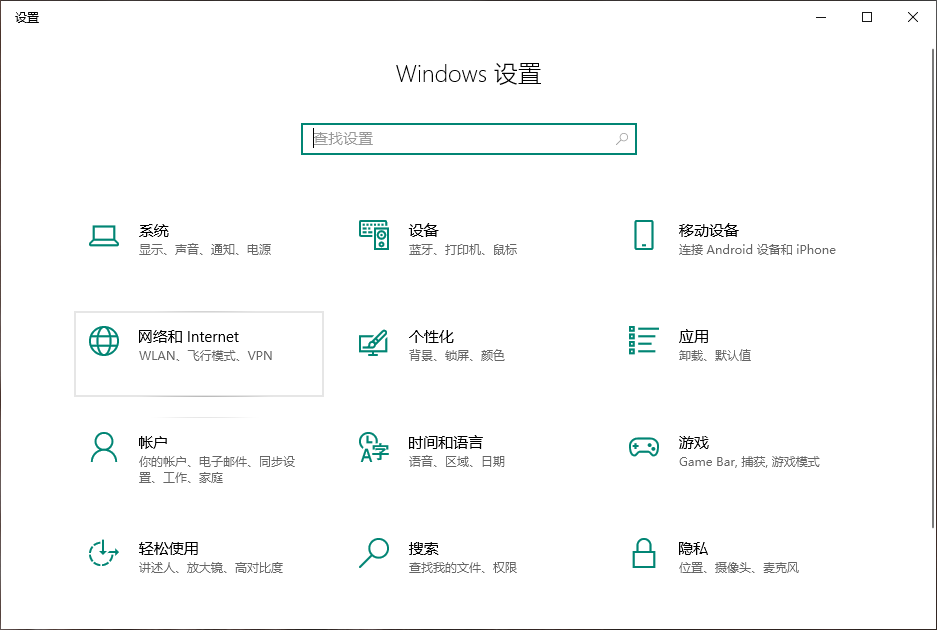Maximize the 设置 window
This screenshot has width=937, height=630.
tap(867, 17)
